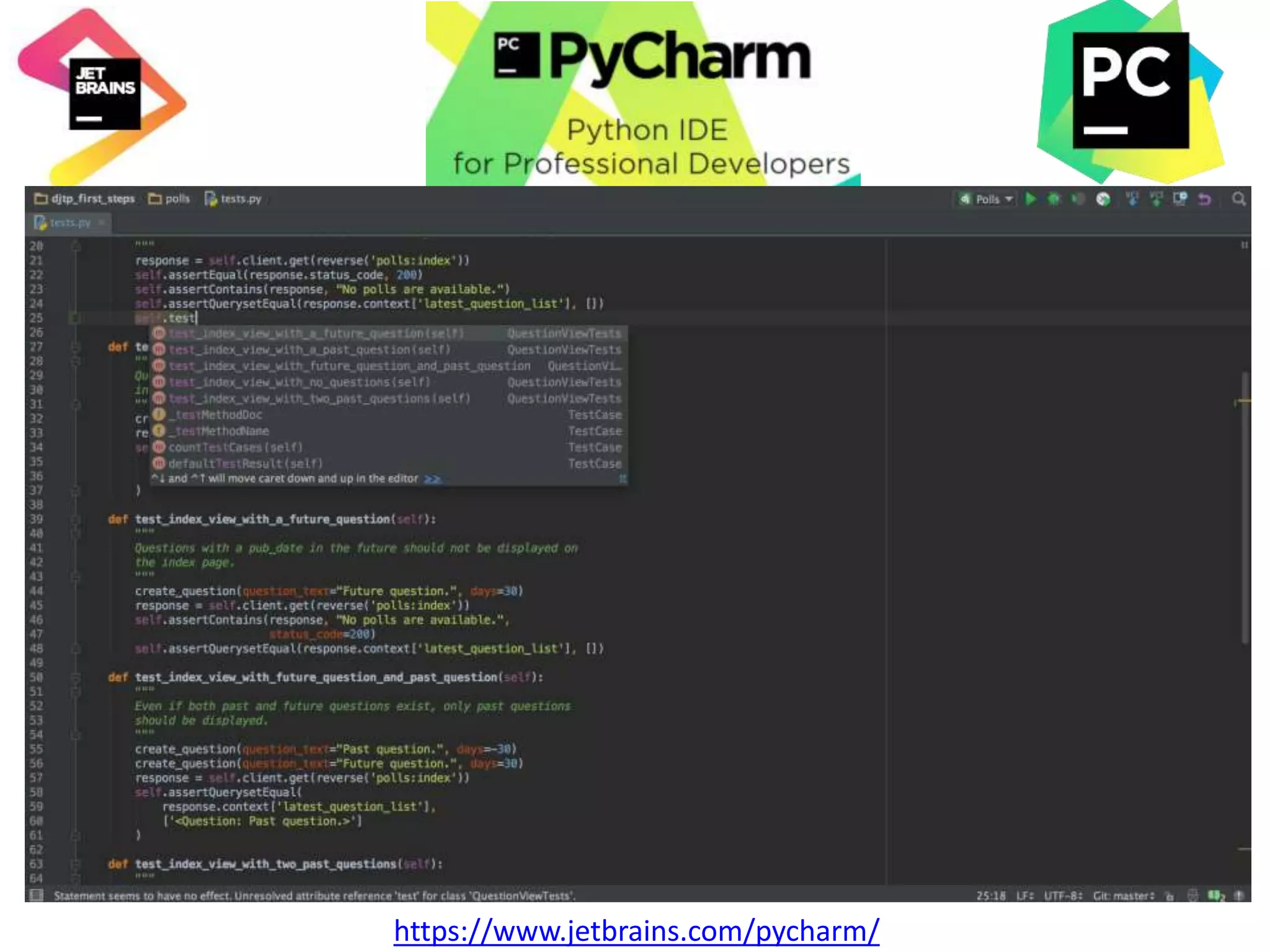Revert changes with the purple undo arrow
Viewport: 1270px width, 952px height.
point(1204,199)
